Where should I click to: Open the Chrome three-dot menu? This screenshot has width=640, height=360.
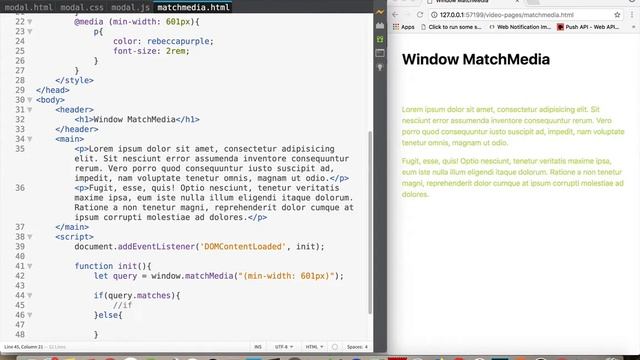[632, 15]
